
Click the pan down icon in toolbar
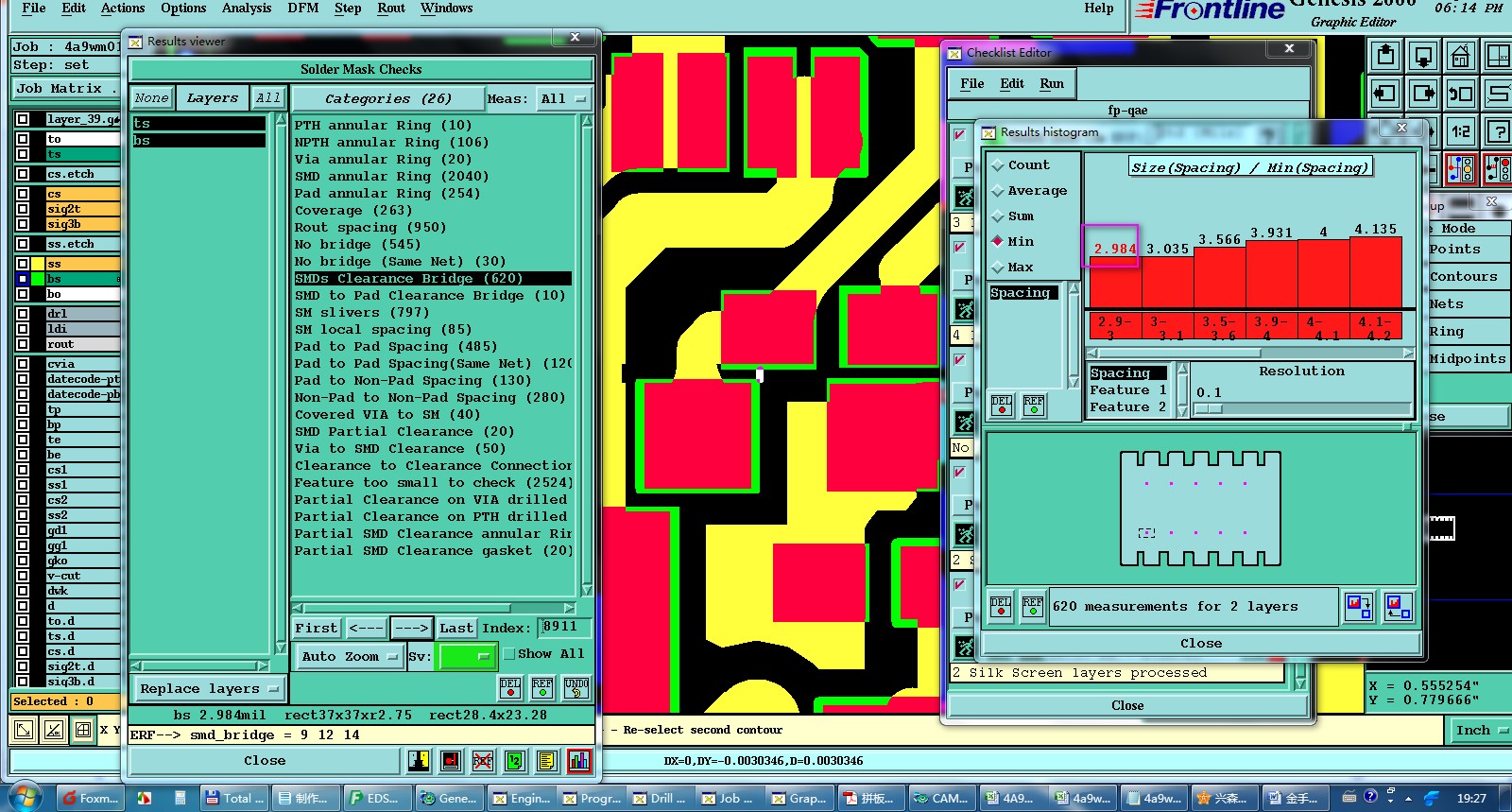tap(1423, 57)
